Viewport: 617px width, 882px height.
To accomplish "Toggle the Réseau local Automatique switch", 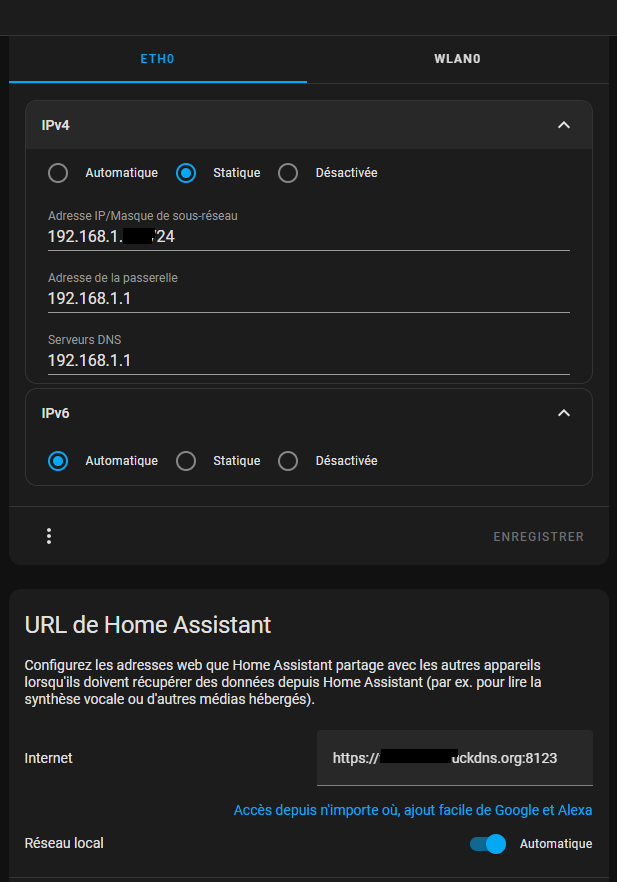I will [488, 844].
